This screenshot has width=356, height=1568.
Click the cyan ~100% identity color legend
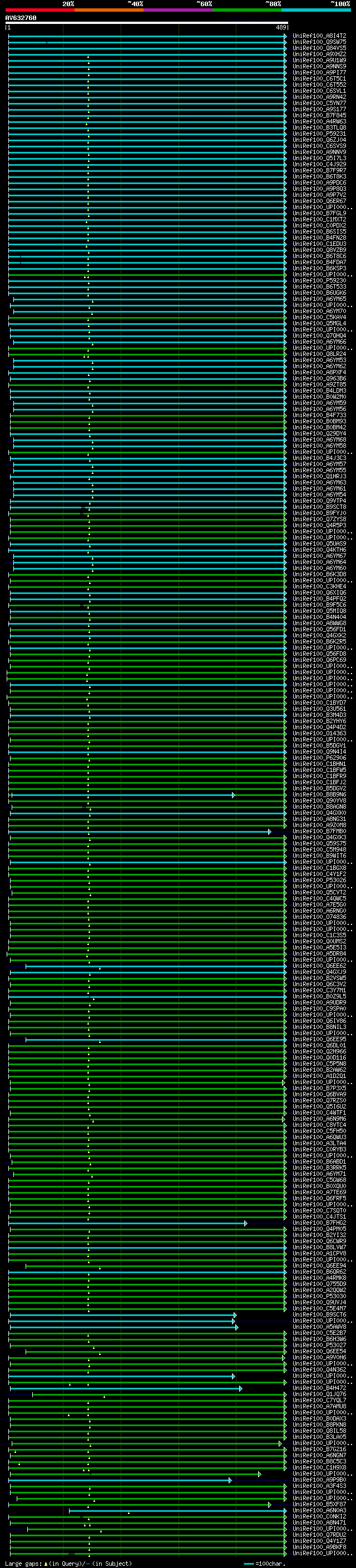click(x=315, y=10)
